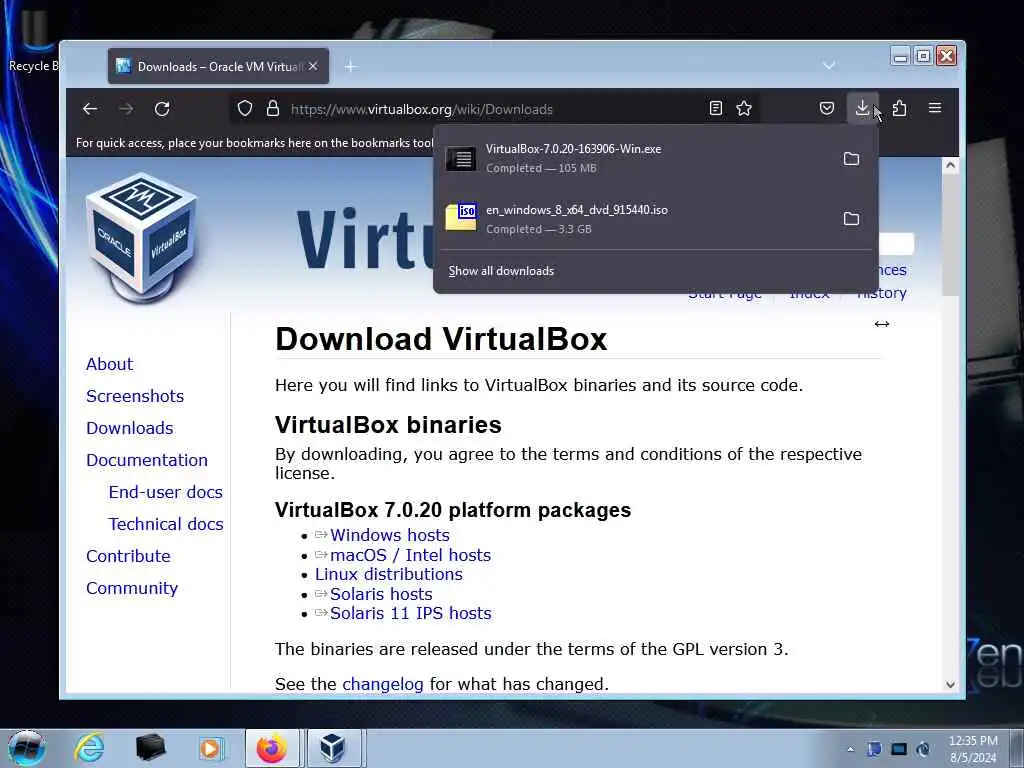Open the black box taskbar application icon
Viewport: 1024px width, 768px height.
click(x=150, y=748)
